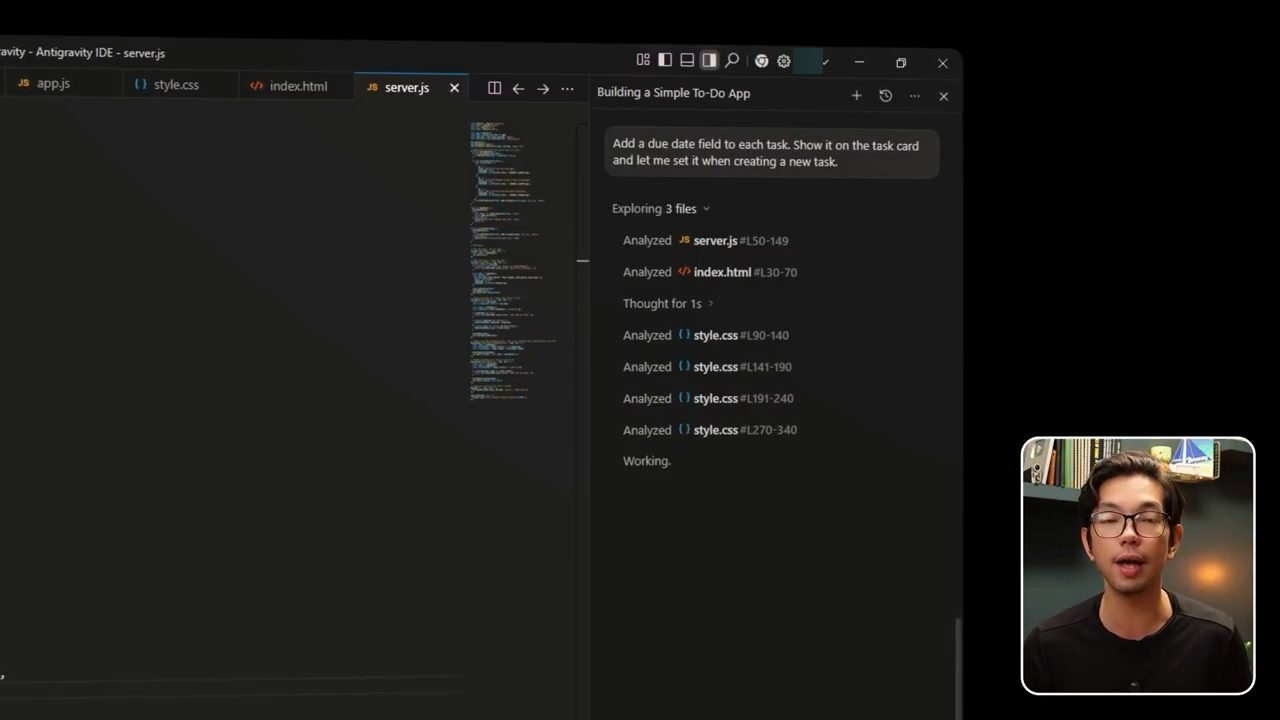Screen dimensions: 1280x720
Task: Open the settings gear icon
Action: 784,61
